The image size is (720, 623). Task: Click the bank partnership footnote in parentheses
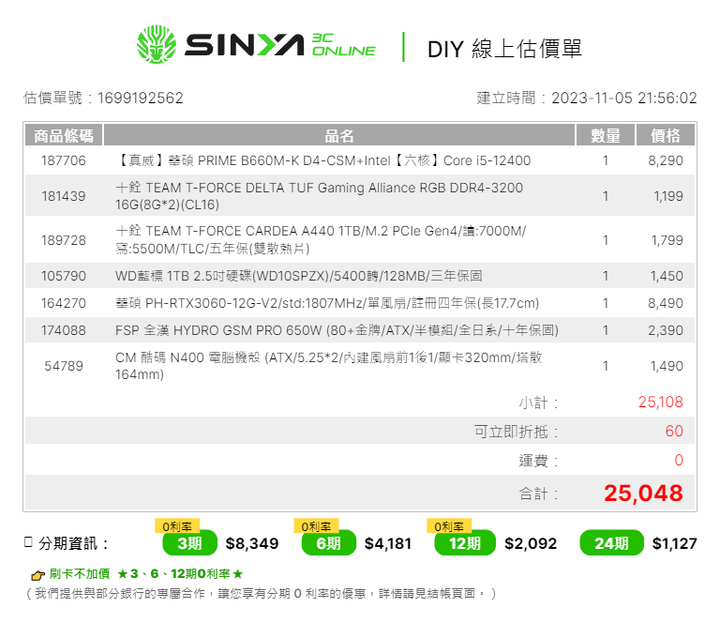(261, 594)
